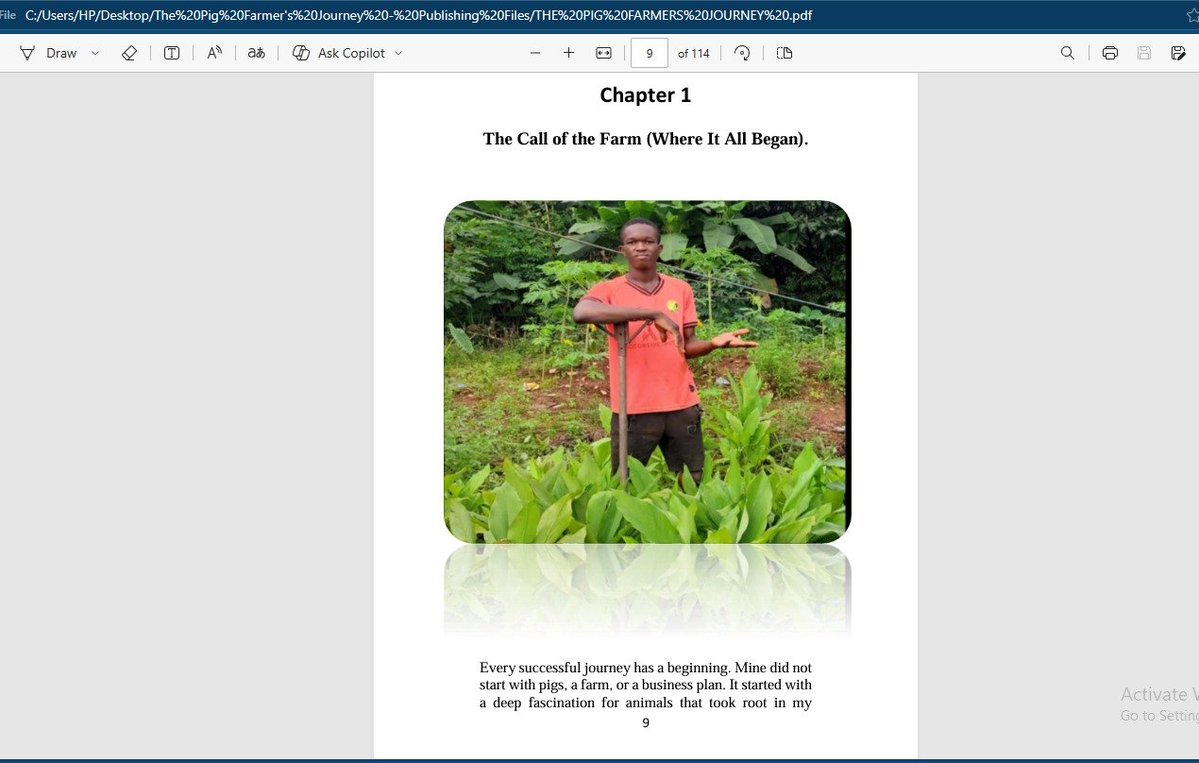The height and width of the screenshot is (763, 1199).
Task: Zoom in with the plus icon
Action: click(x=568, y=53)
